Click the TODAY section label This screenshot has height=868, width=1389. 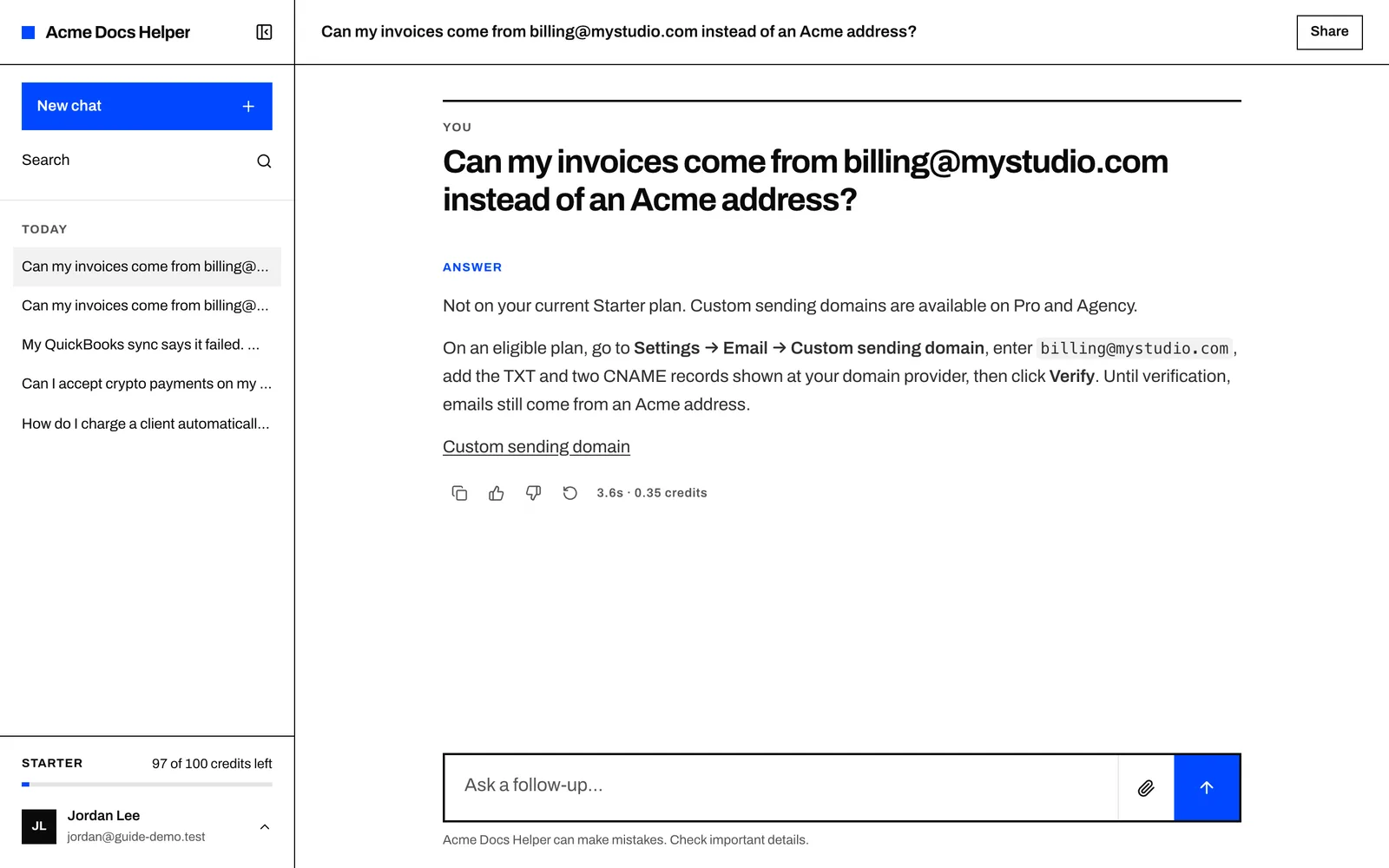[44, 229]
